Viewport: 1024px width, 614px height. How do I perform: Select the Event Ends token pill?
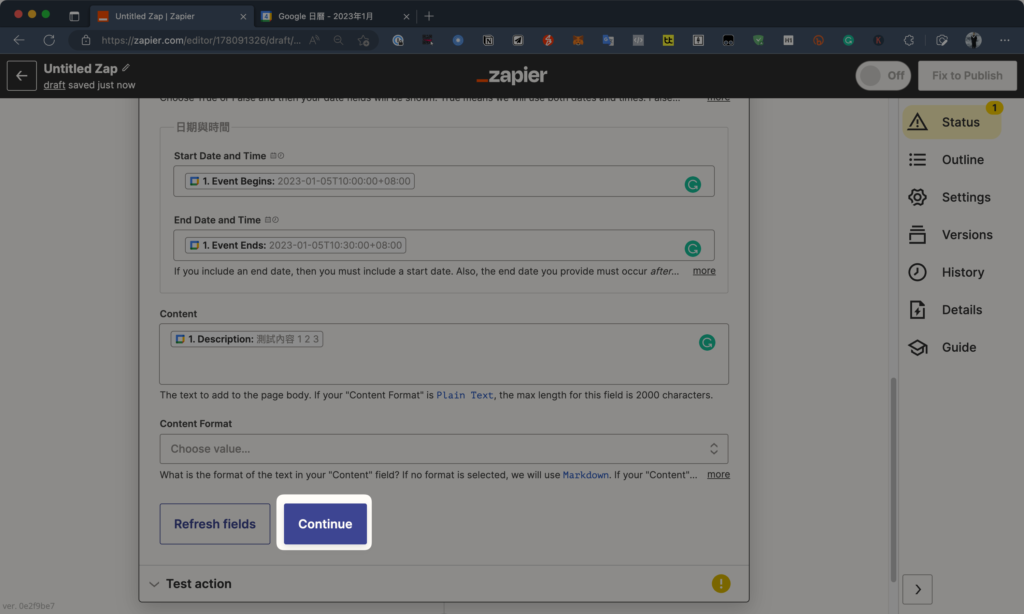pyautogui.click(x=295, y=245)
